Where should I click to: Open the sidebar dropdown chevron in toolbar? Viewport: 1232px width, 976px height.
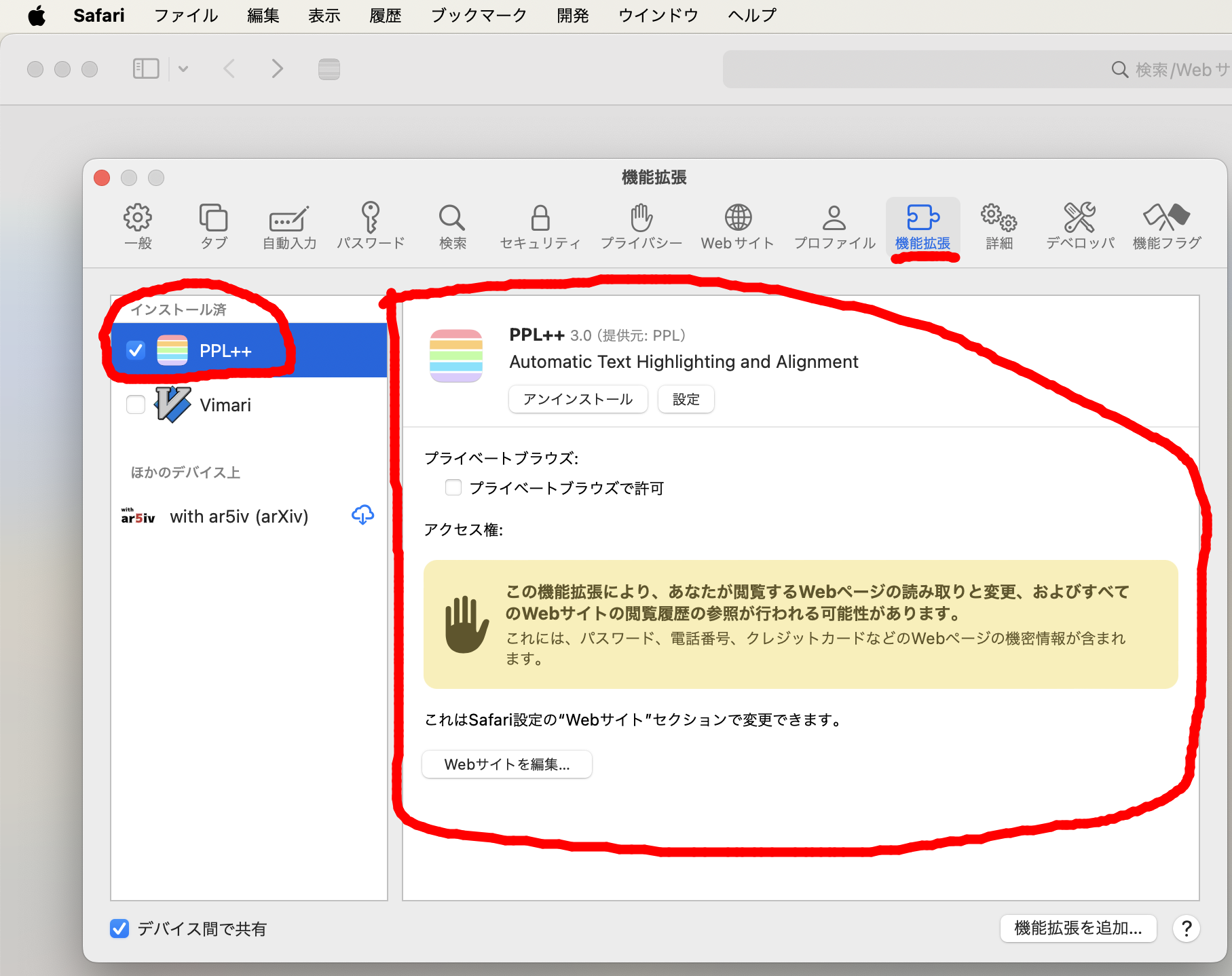click(x=183, y=69)
